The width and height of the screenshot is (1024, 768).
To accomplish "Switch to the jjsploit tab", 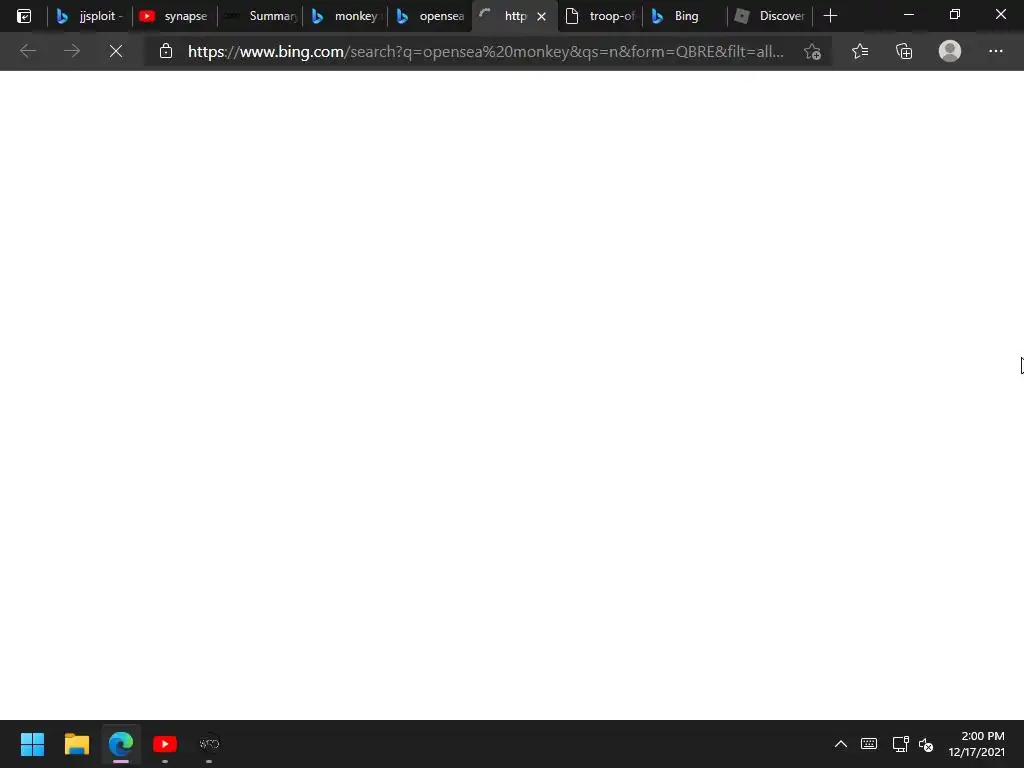I will pos(89,16).
